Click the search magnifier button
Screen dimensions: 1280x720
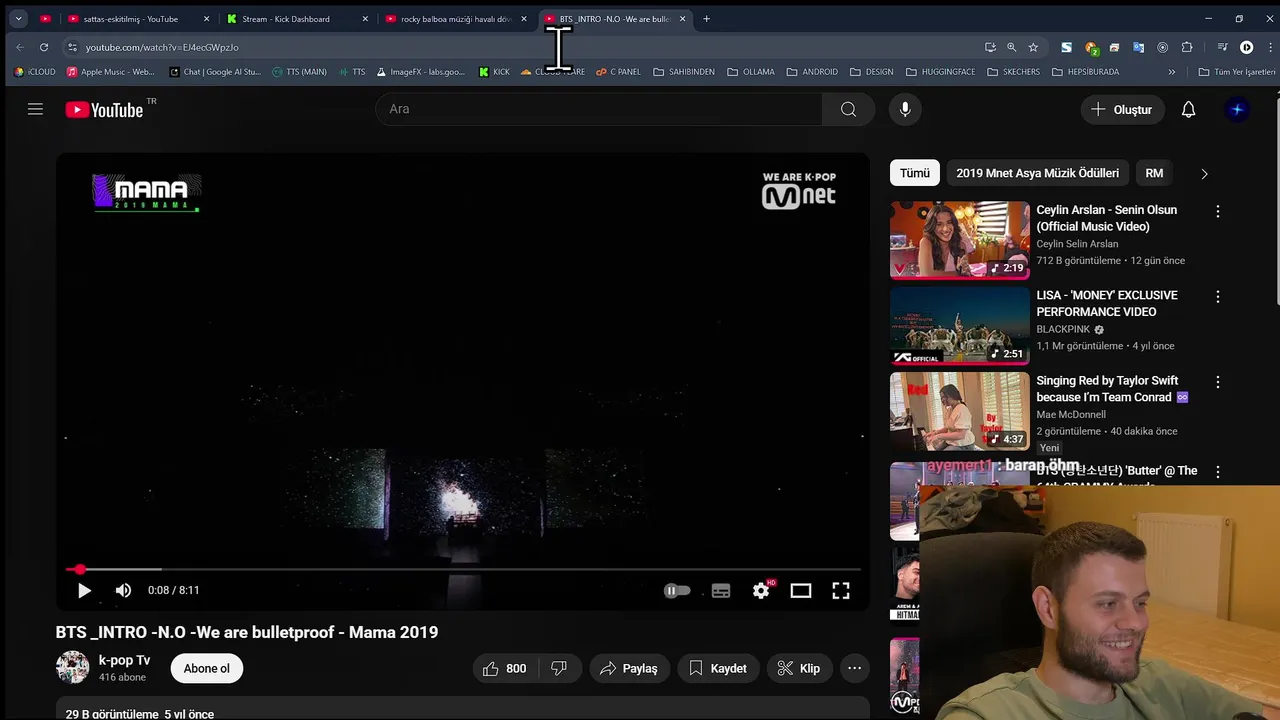pos(848,109)
